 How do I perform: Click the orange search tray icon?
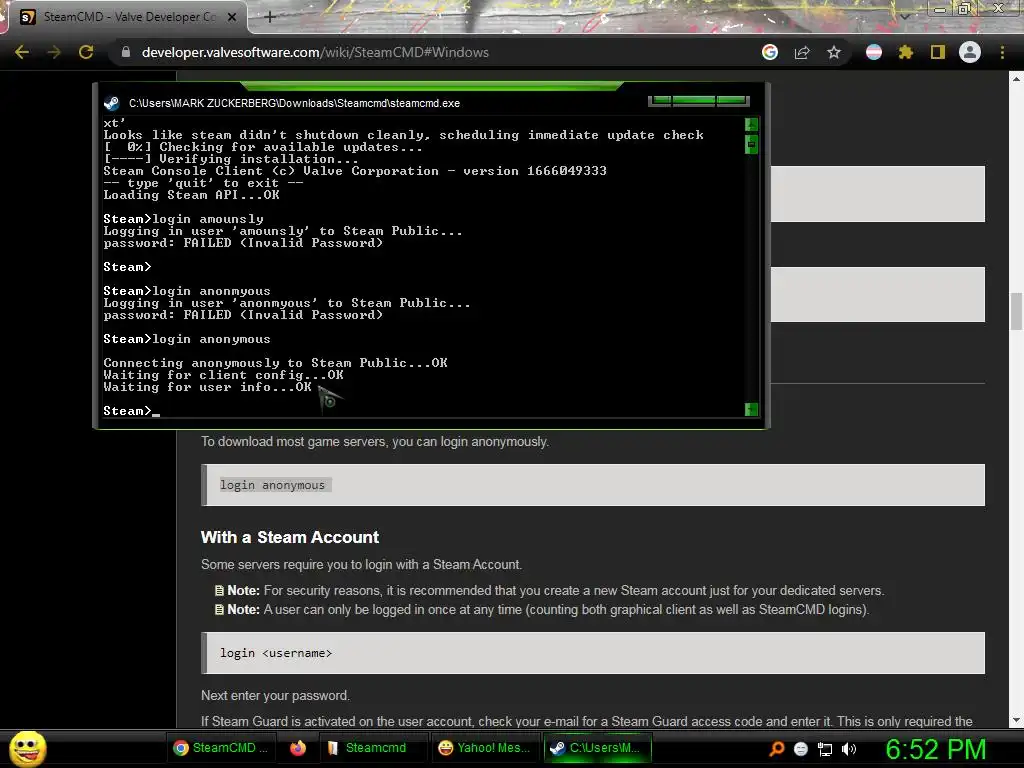(776, 749)
